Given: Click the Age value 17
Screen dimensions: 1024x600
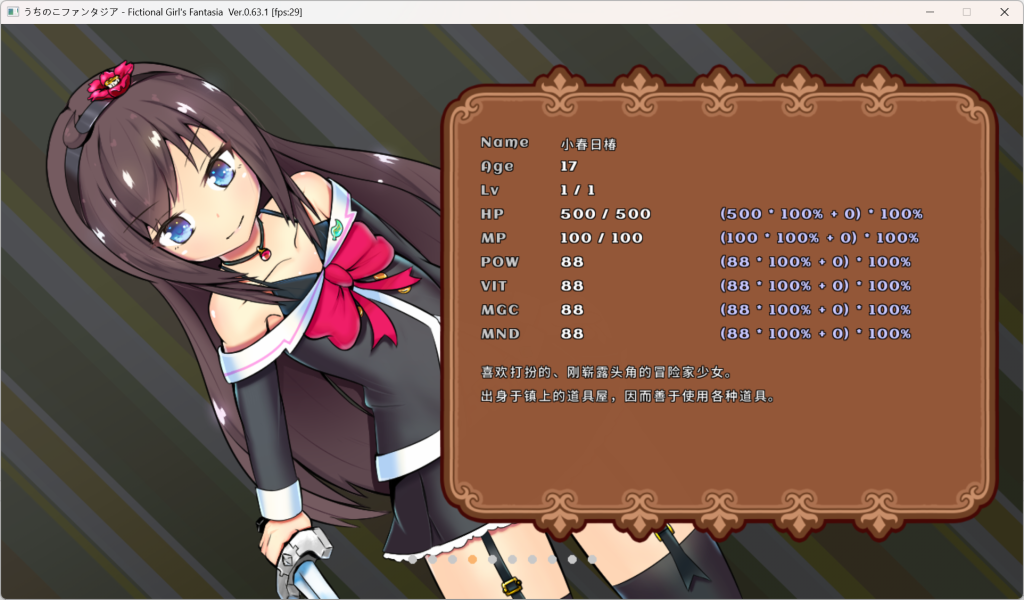Looking at the screenshot, I should point(566,166).
